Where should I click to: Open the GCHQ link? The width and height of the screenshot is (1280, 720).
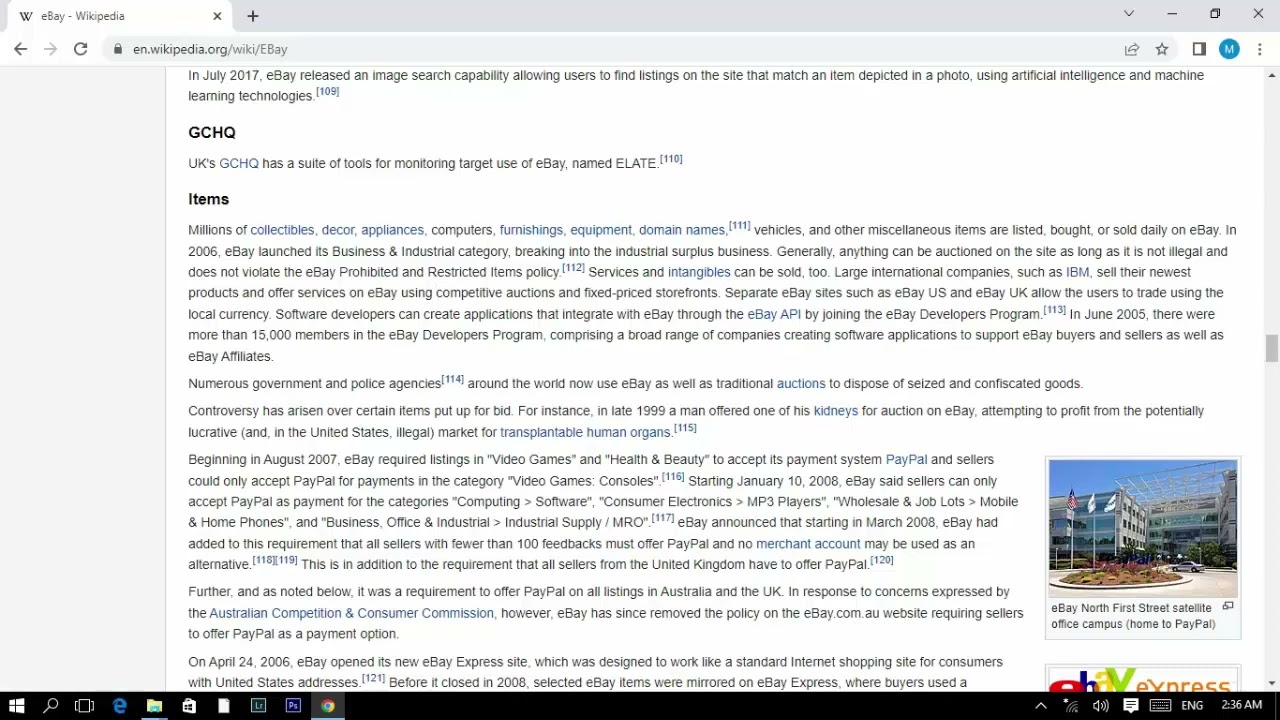(x=238, y=164)
